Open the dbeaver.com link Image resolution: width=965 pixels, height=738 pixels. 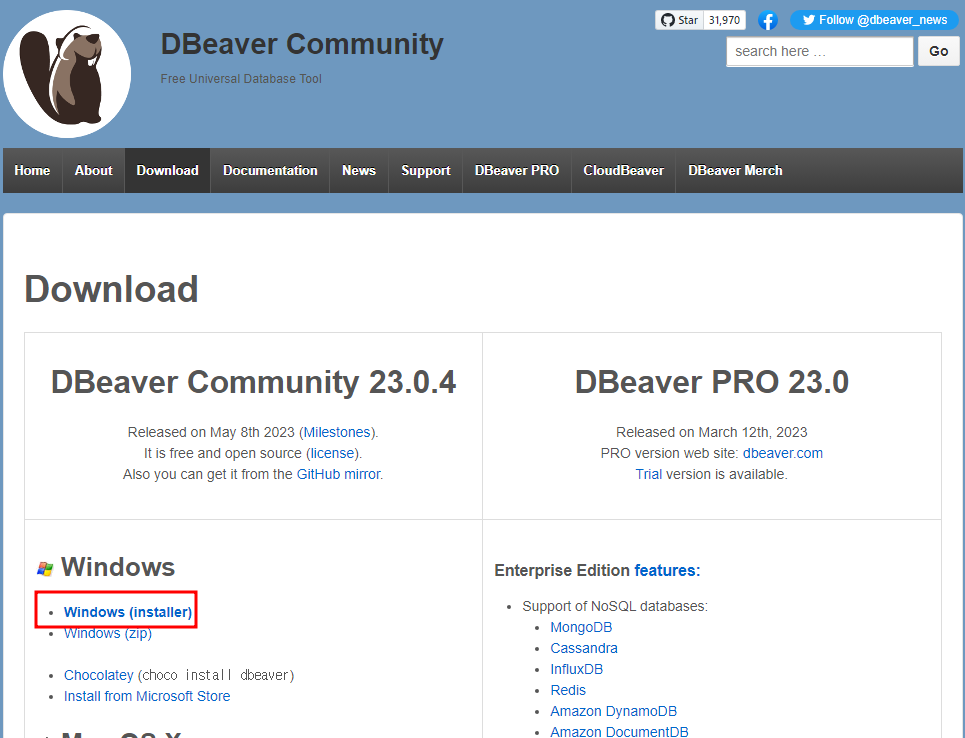[x=783, y=453]
